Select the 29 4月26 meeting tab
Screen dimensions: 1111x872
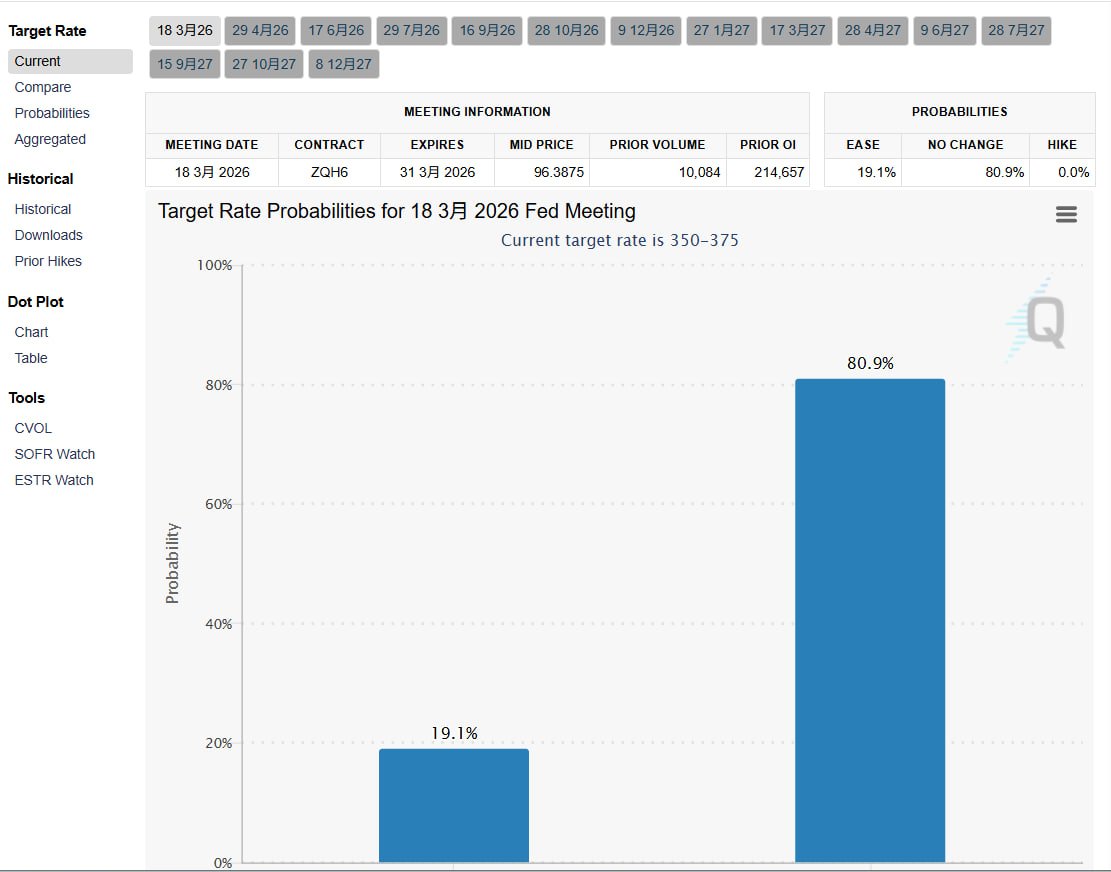click(x=260, y=30)
